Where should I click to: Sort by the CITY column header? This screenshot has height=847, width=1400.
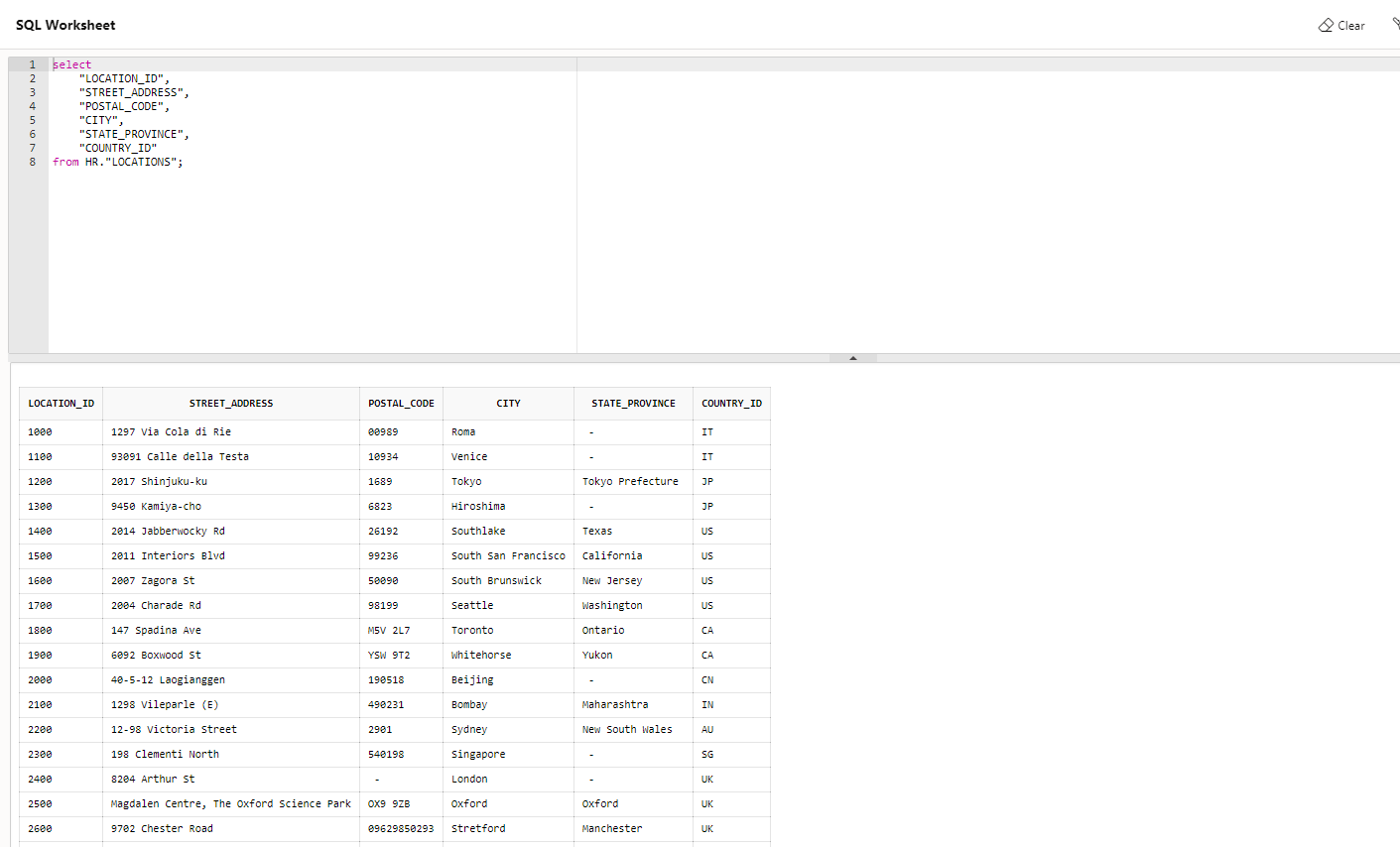tap(508, 403)
